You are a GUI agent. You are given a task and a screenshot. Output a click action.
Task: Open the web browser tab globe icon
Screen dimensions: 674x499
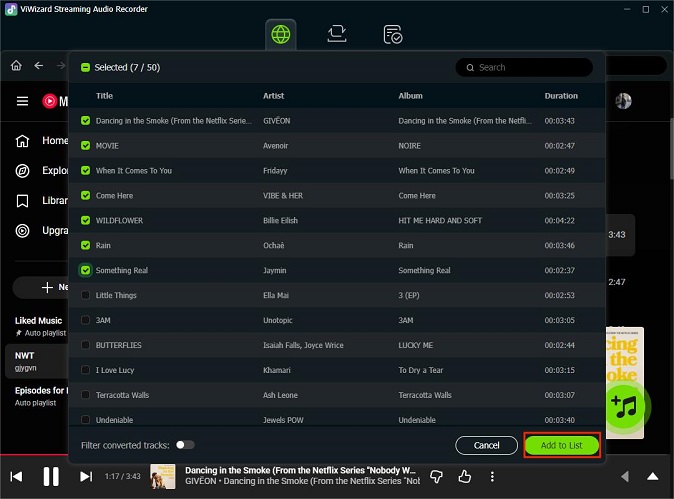pos(281,34)
